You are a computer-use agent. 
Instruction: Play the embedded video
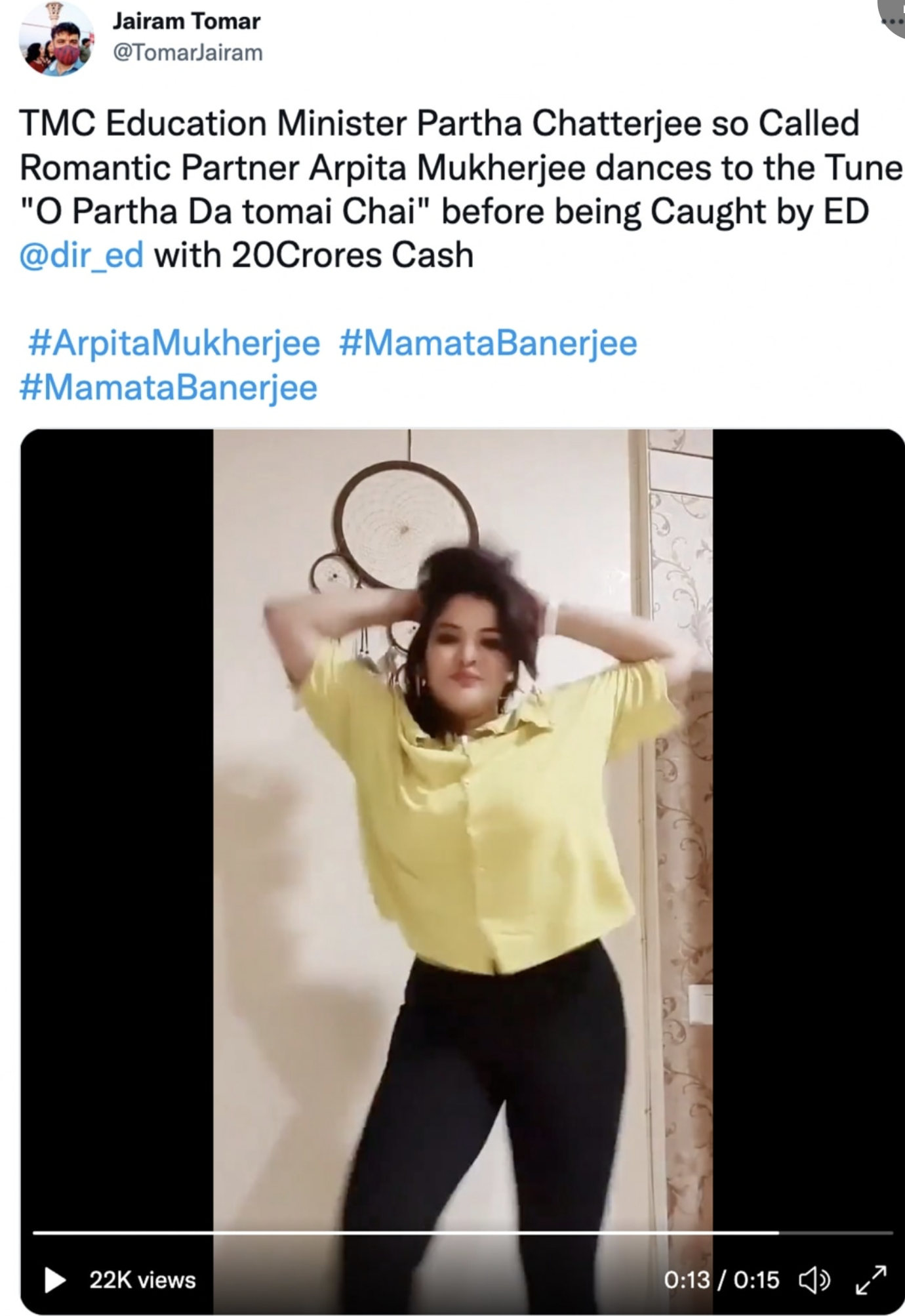point(55,1280)
